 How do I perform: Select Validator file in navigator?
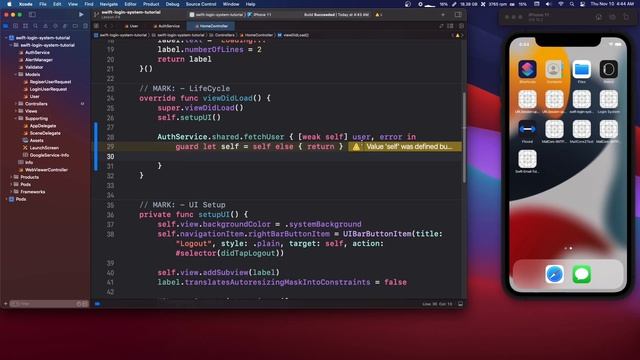click(34, 67)
